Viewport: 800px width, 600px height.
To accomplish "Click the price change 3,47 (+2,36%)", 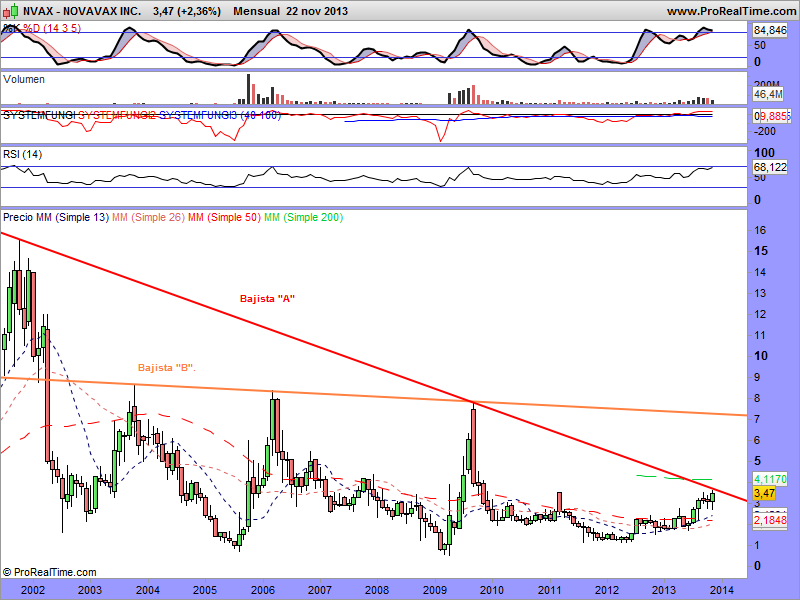I will tap(187, 11).
